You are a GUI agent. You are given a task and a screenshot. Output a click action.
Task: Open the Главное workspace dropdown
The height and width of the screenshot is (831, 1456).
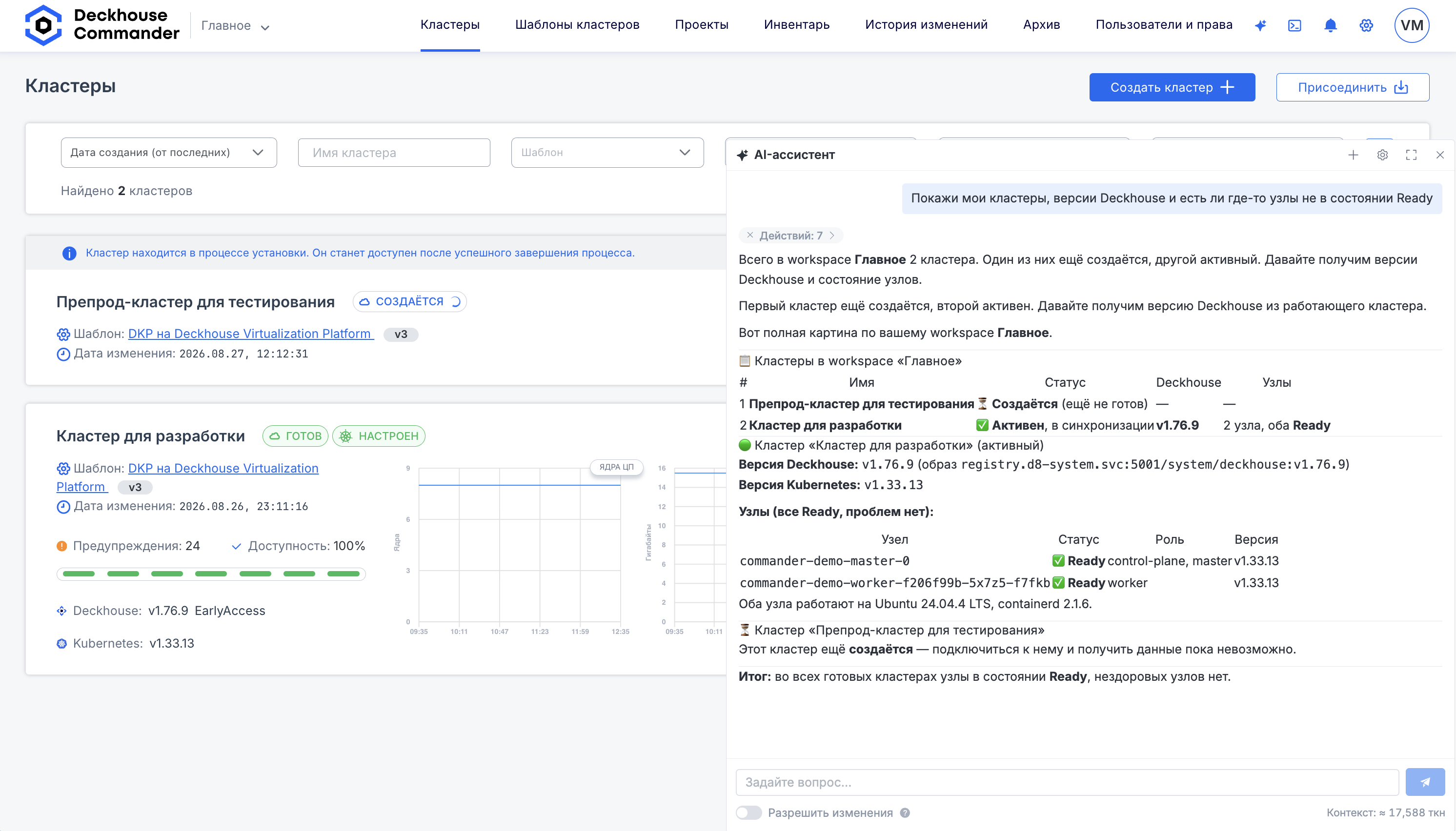(x=235, y=26)
